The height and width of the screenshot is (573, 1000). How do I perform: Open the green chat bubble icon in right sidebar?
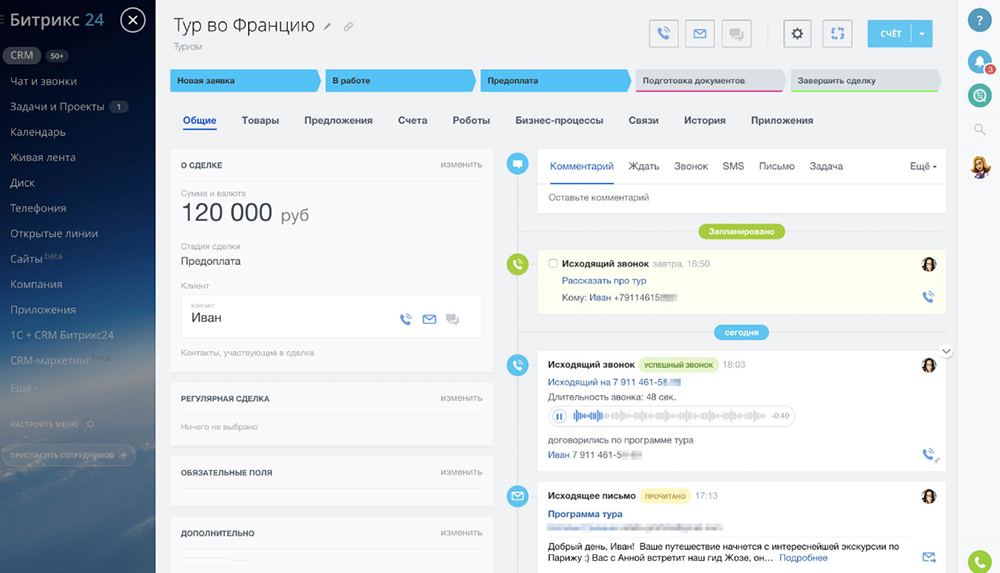coord(980,96)
